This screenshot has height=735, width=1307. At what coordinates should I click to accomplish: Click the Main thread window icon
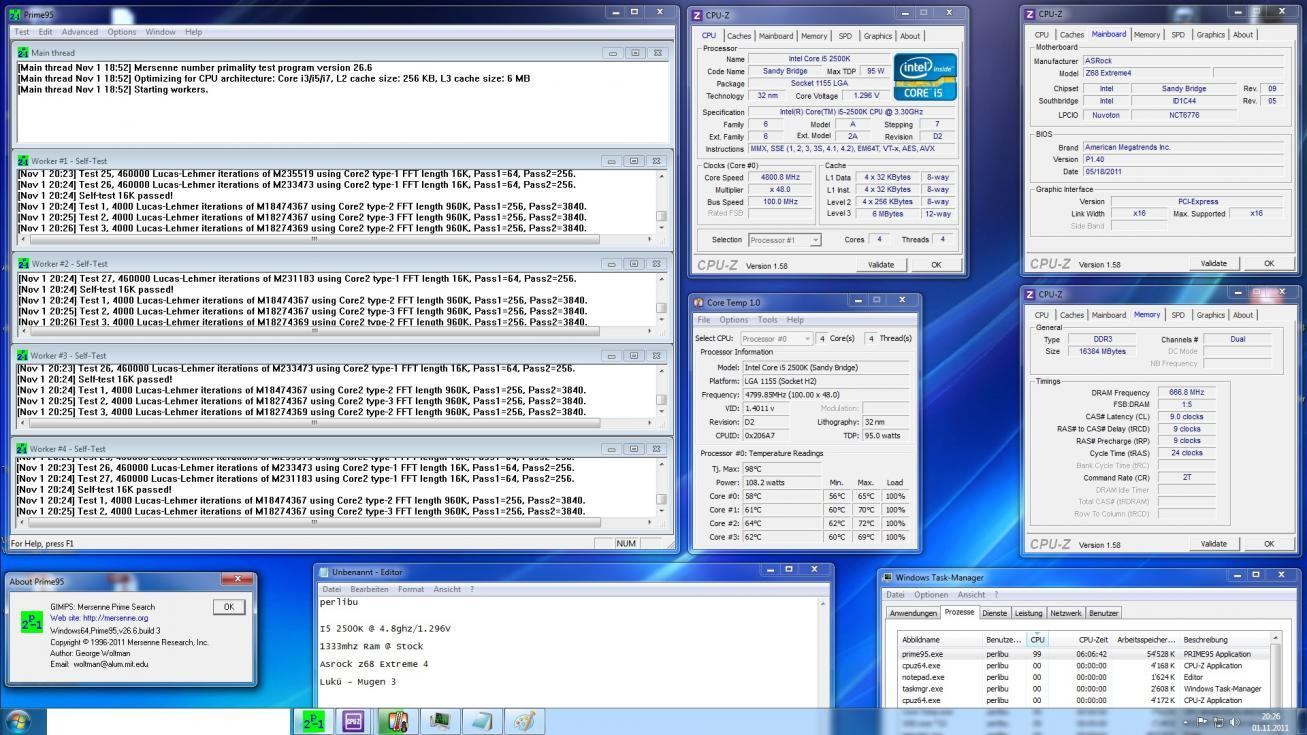click(x=23, y=52)
